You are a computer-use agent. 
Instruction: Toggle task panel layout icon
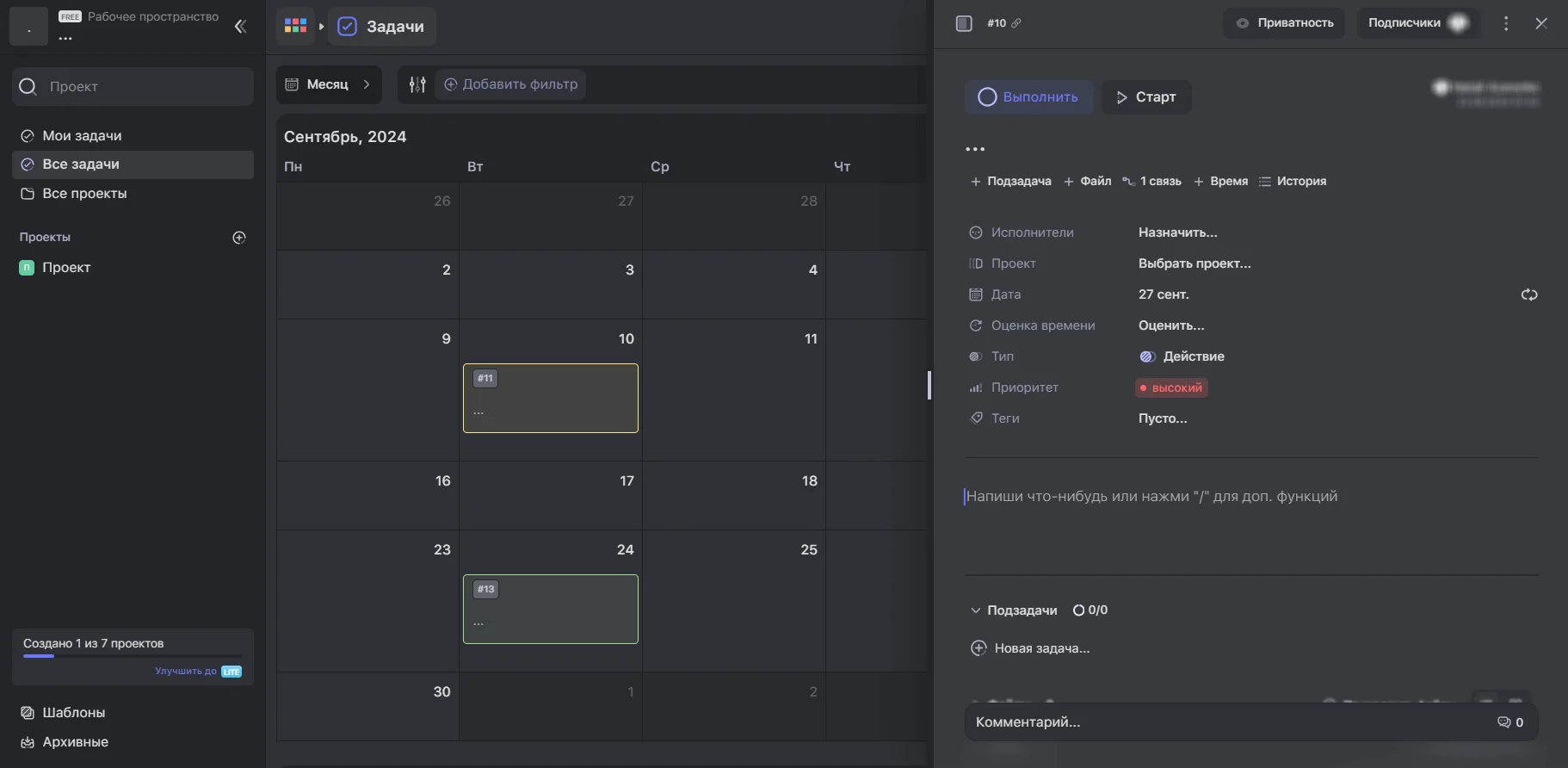tap(964, 23)
